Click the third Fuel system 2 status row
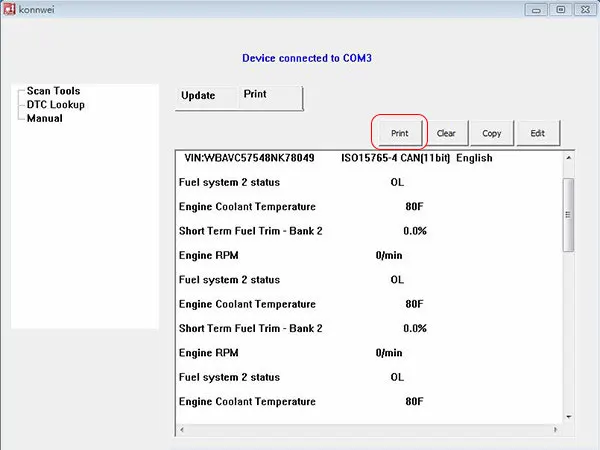 292,377
